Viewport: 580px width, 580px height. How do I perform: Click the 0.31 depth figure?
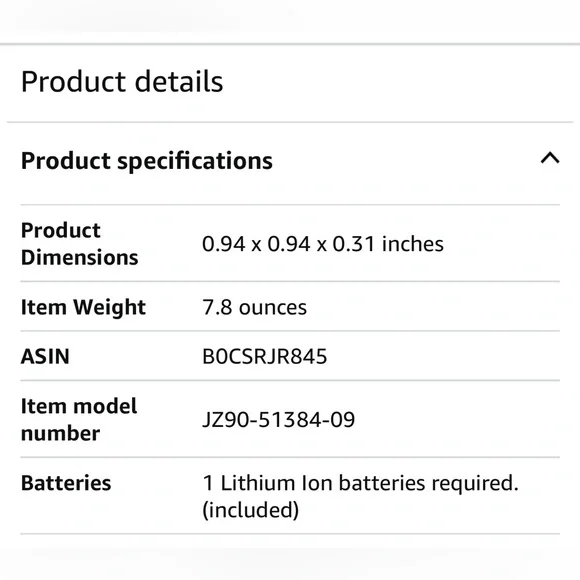[354, 244]
